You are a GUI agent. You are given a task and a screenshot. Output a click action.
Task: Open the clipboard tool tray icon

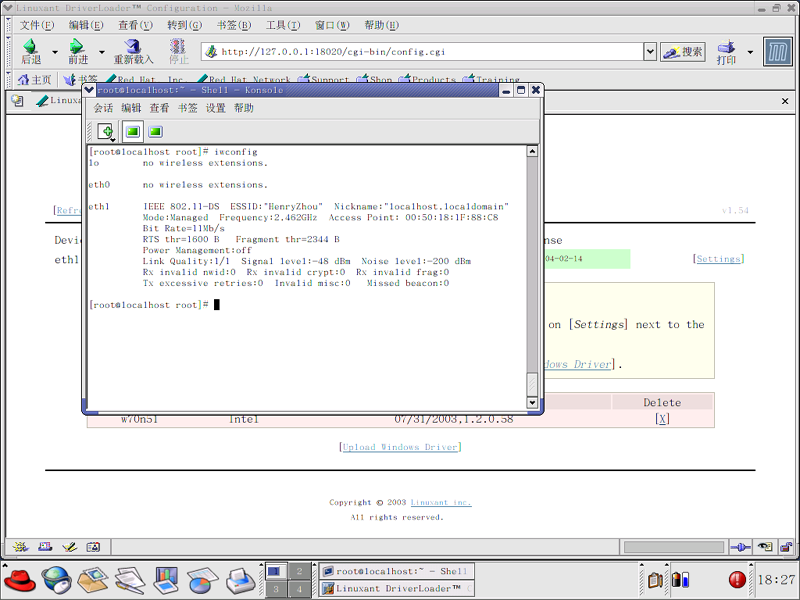[x=655, y=580]
